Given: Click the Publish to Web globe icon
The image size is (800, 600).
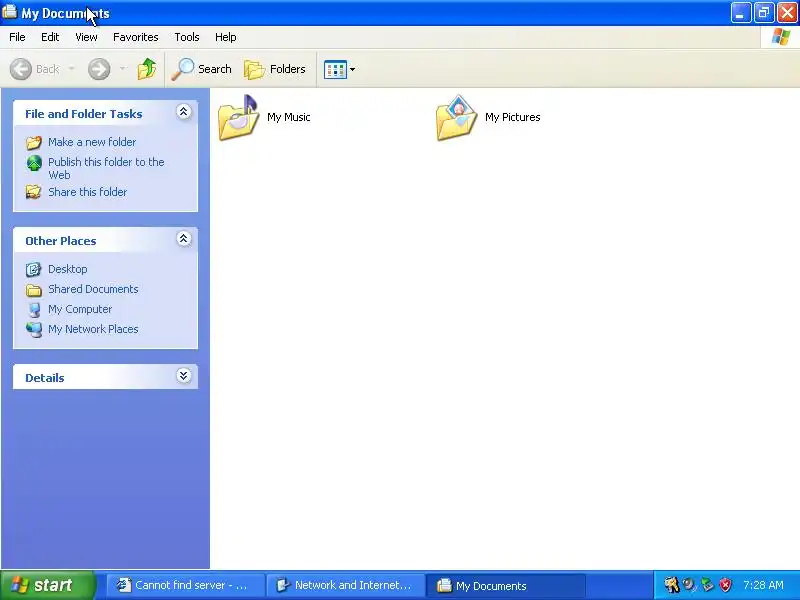Looking at the screenshot, I should (x=34, y=163).
